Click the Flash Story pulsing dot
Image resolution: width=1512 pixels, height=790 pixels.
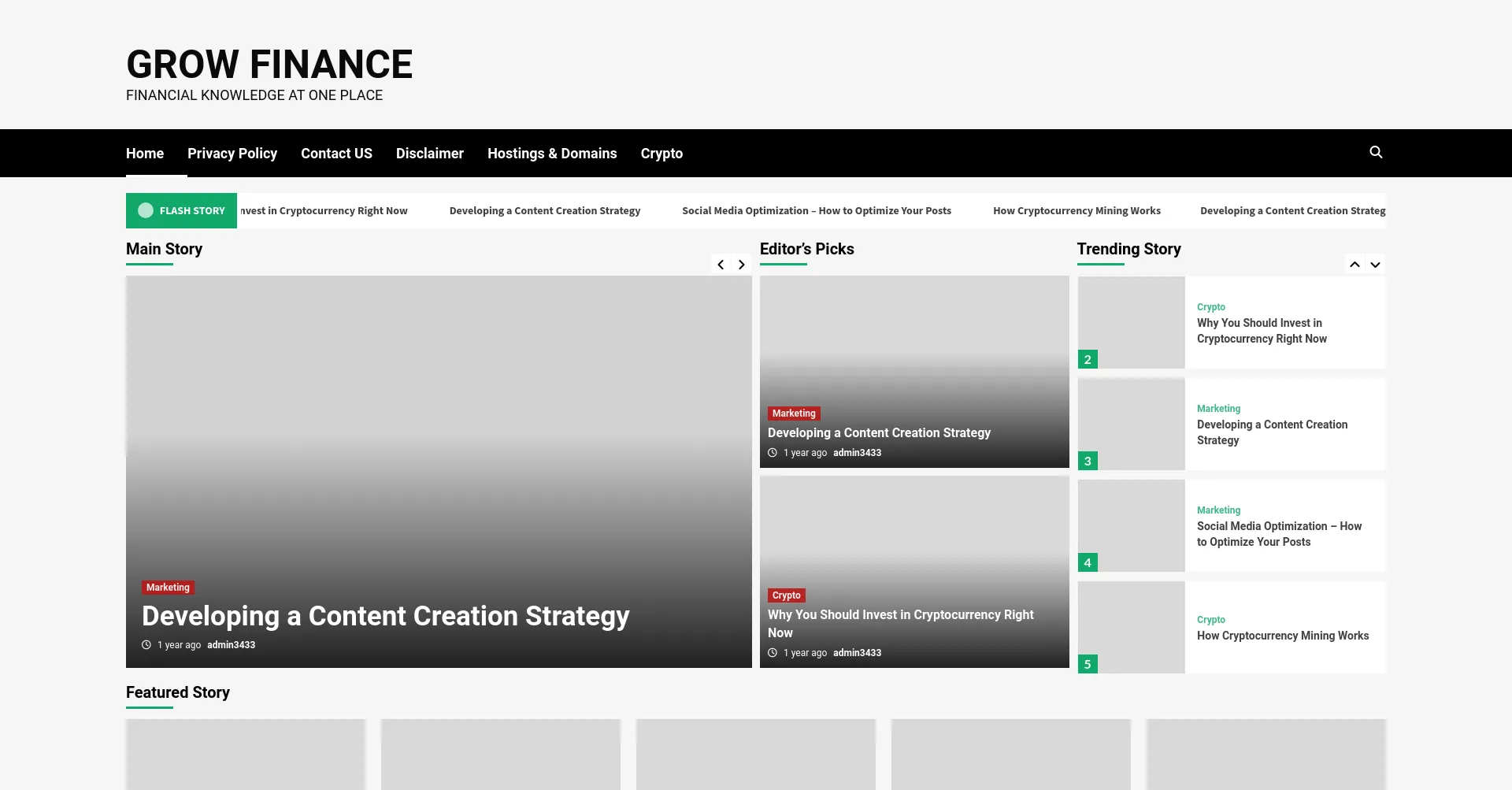click(146, 210)
